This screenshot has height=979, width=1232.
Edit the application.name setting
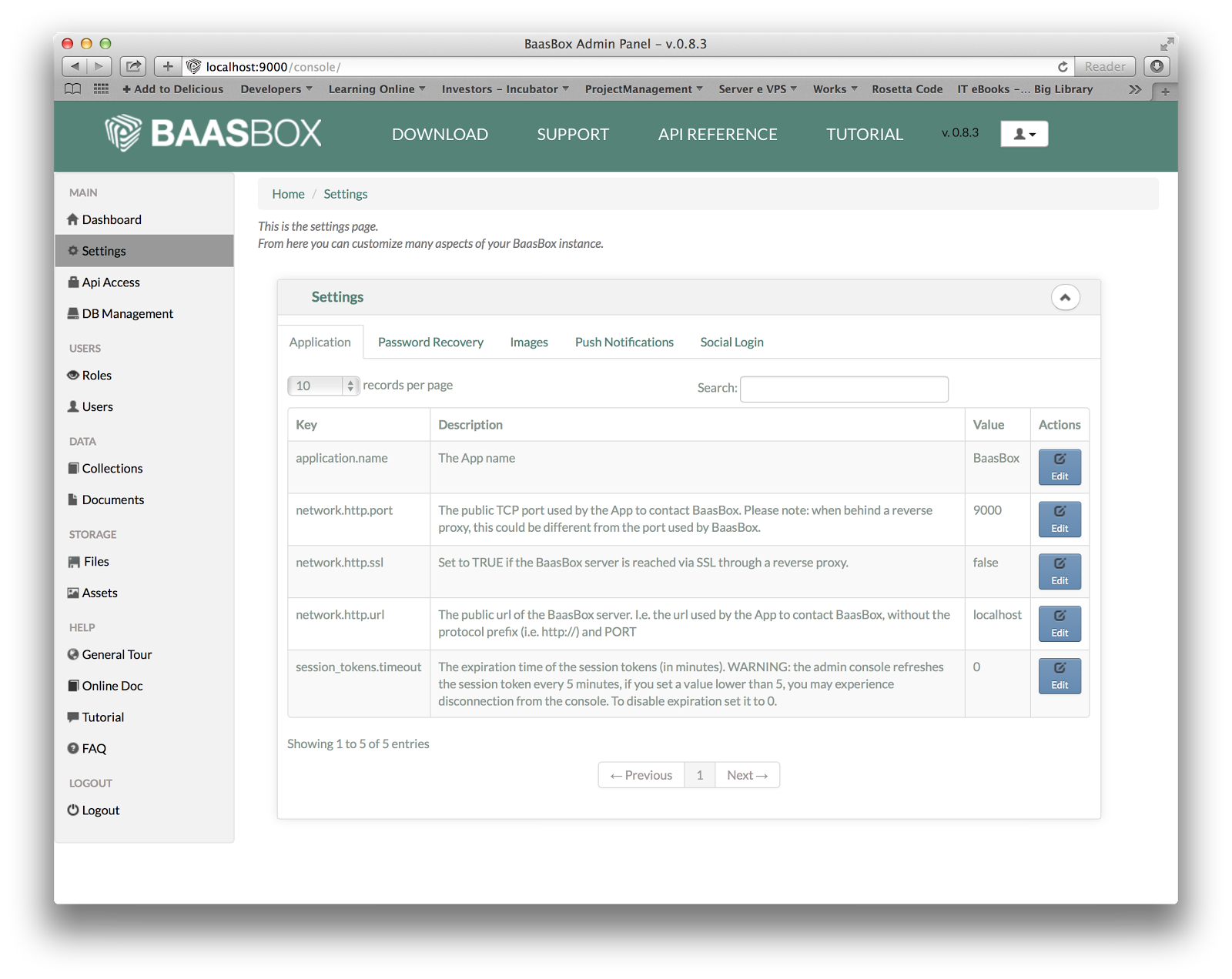pyautogui.click(x=1059, y=467)
